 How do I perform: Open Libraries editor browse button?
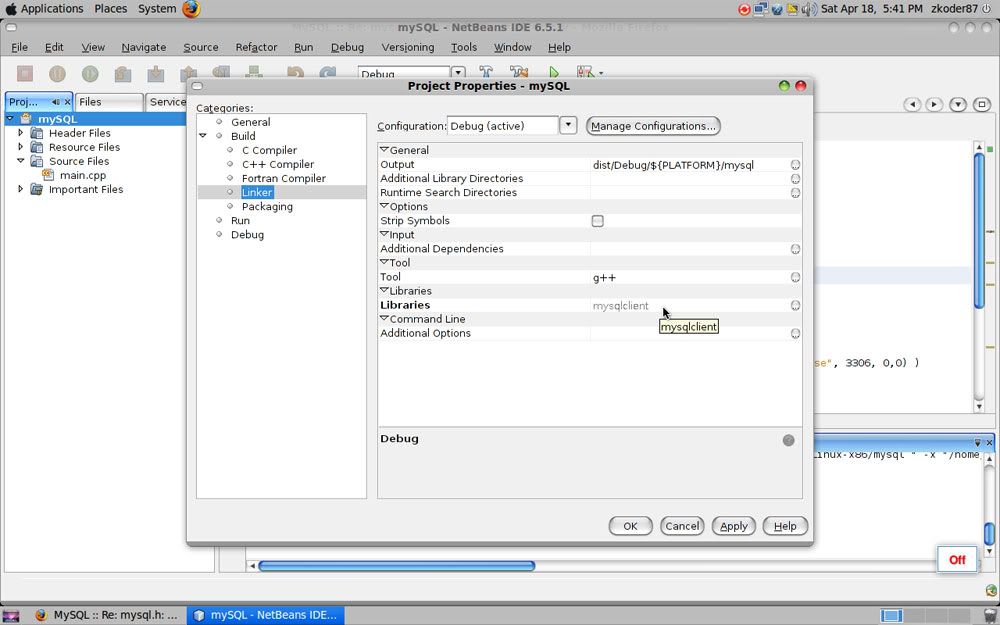click(x=795, y=305)
